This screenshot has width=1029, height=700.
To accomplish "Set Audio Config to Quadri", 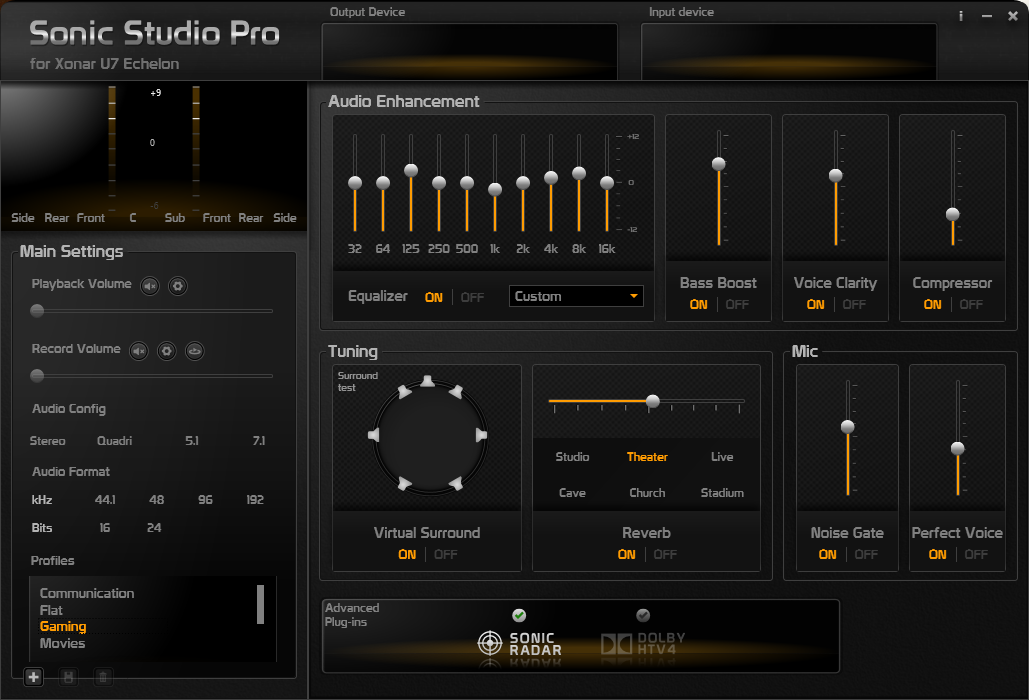I will pos(114,441).
